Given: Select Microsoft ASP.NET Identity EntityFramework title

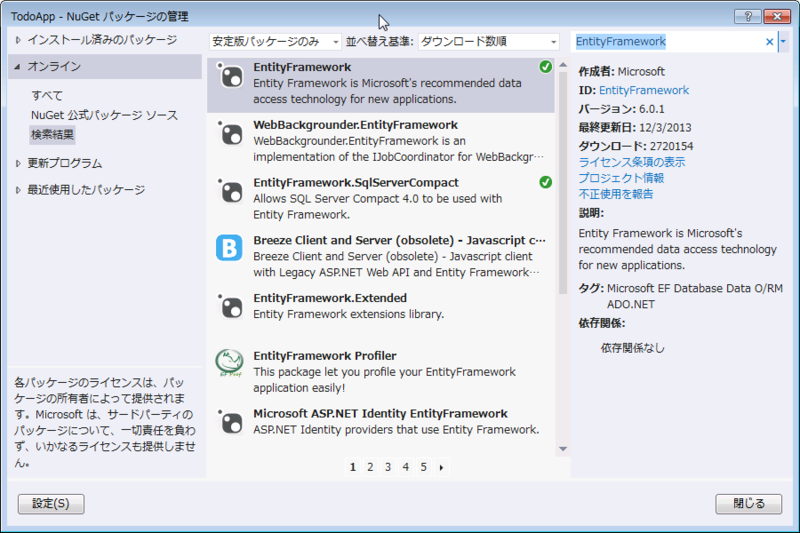Looking at the screenshot, I should tap(380, 413).
